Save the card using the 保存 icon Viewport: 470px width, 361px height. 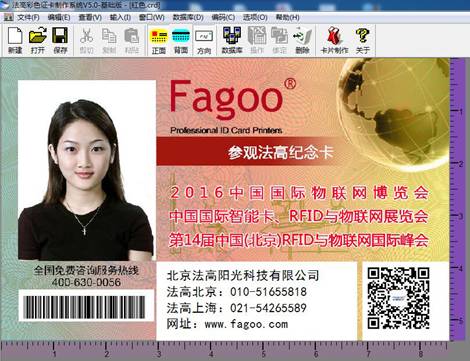tap(60, 40)
